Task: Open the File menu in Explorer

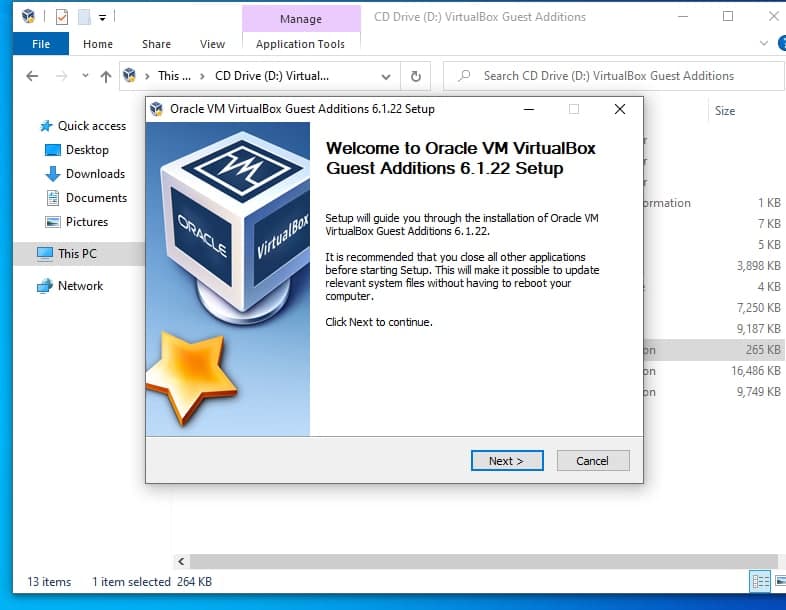Action: (x=41, y=44)
